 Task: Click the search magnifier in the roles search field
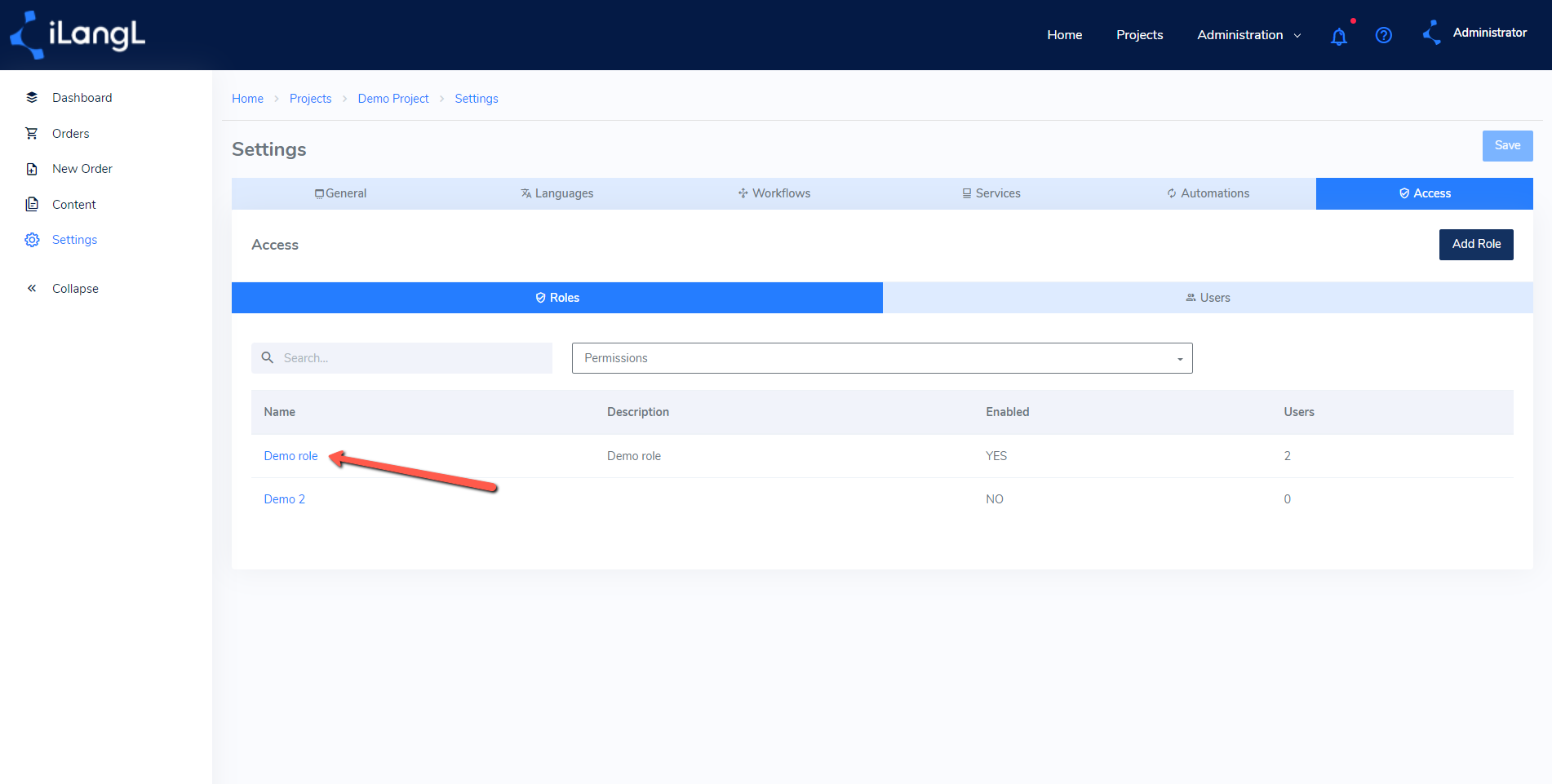pyautogui.click(x=268, y=357)
